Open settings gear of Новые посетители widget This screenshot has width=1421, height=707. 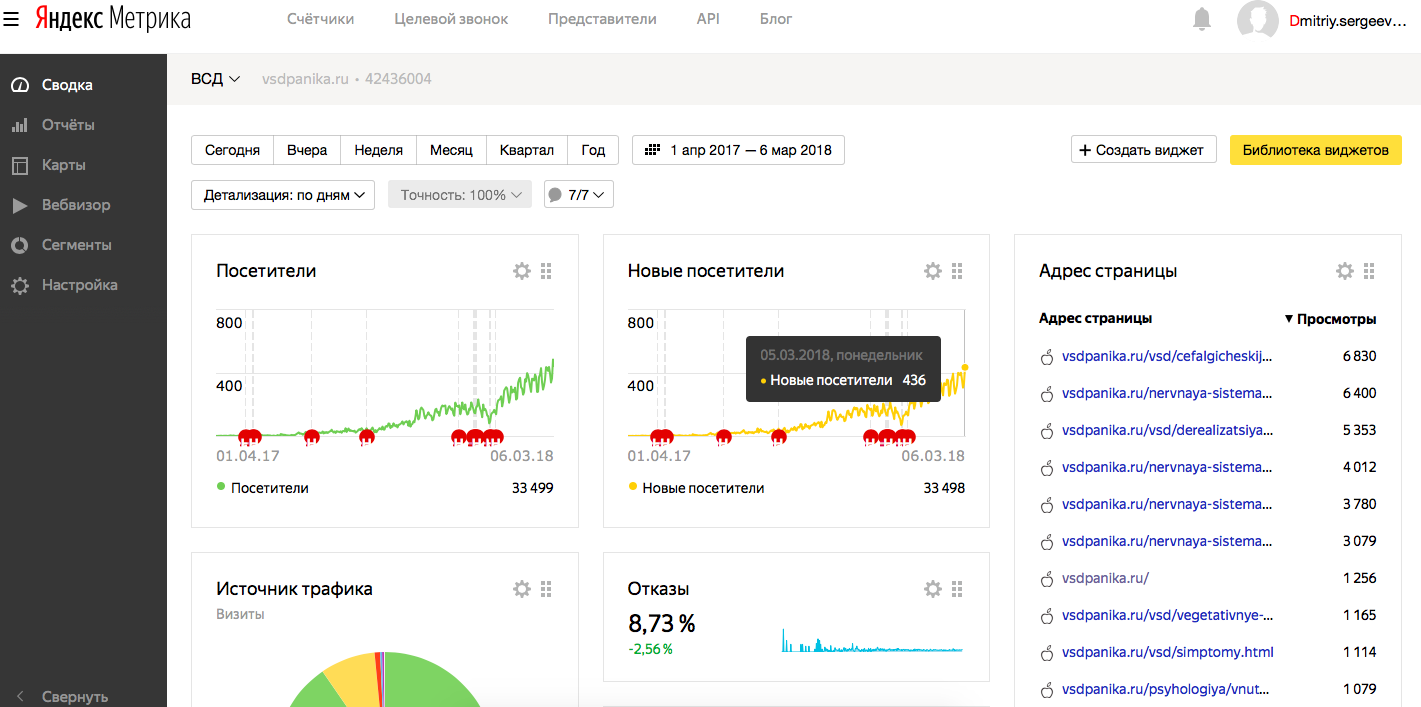pyautogui.click(x=932, y=271)
